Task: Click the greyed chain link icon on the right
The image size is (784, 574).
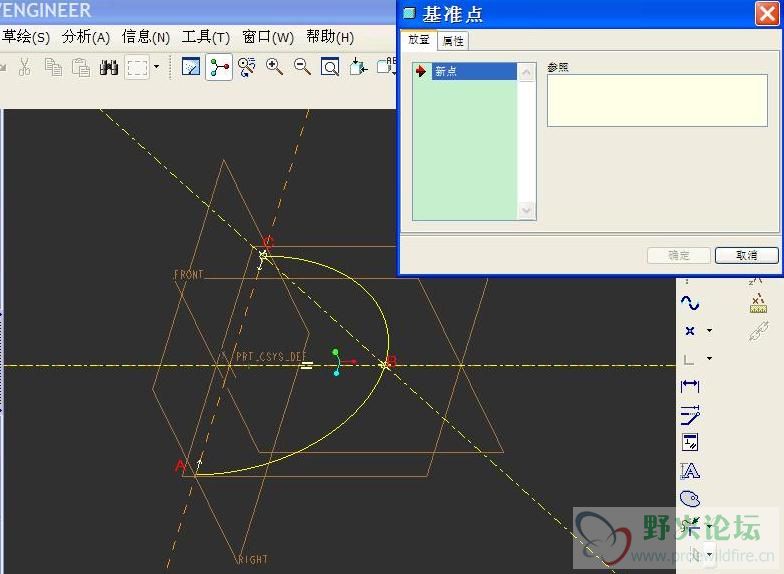Action: click(758, 331)
